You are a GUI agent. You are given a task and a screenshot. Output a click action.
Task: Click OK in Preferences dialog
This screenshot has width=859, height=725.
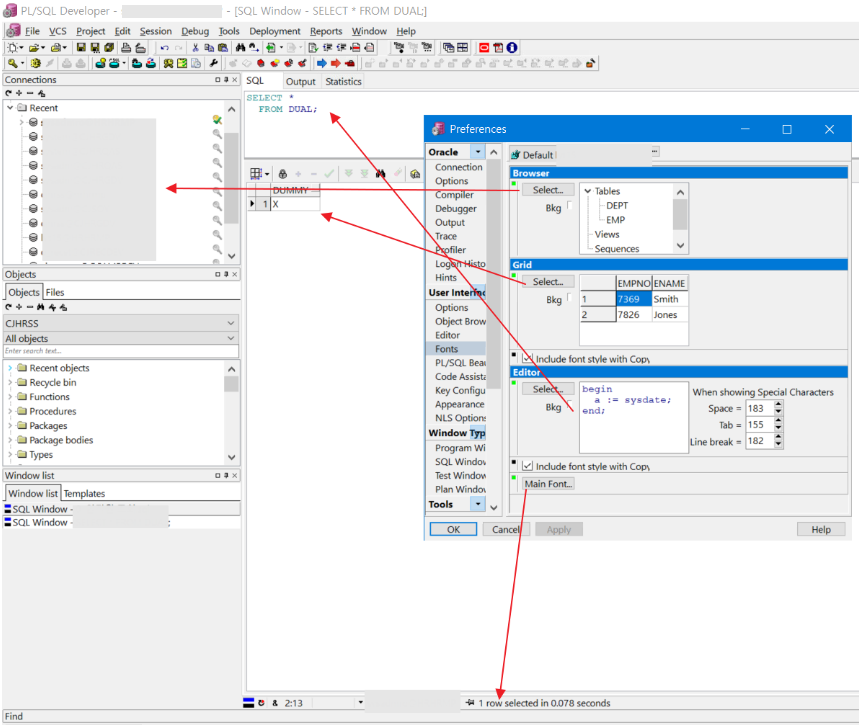(453, 529)
